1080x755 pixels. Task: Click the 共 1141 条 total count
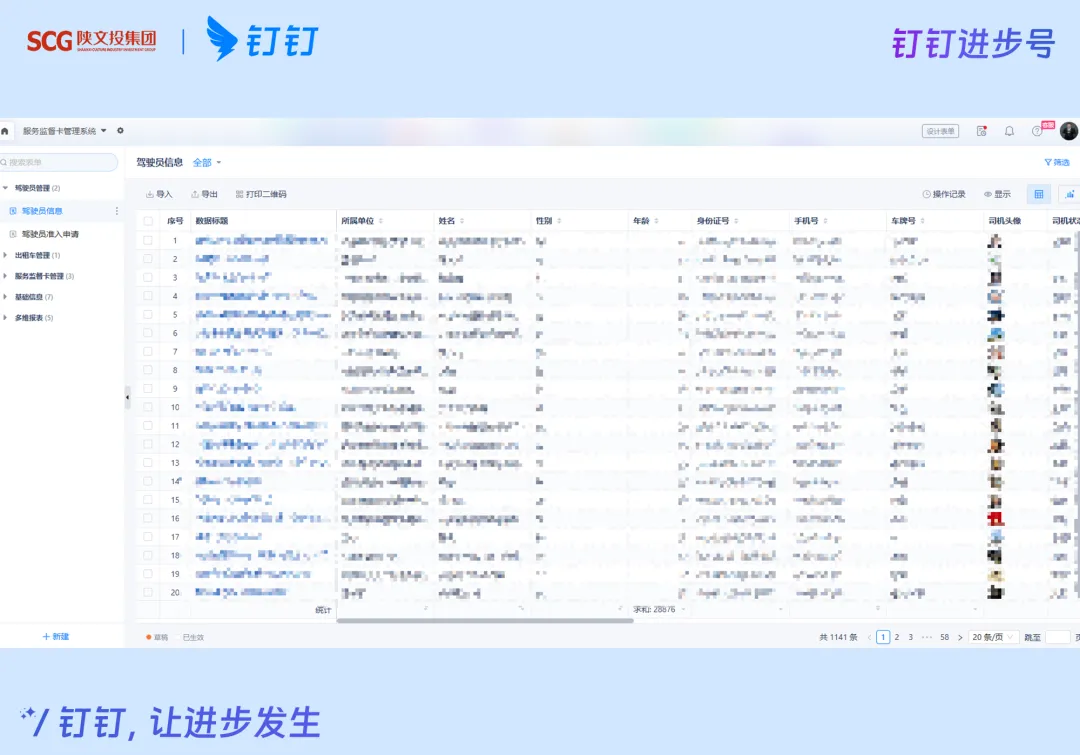tap(838, 637)
